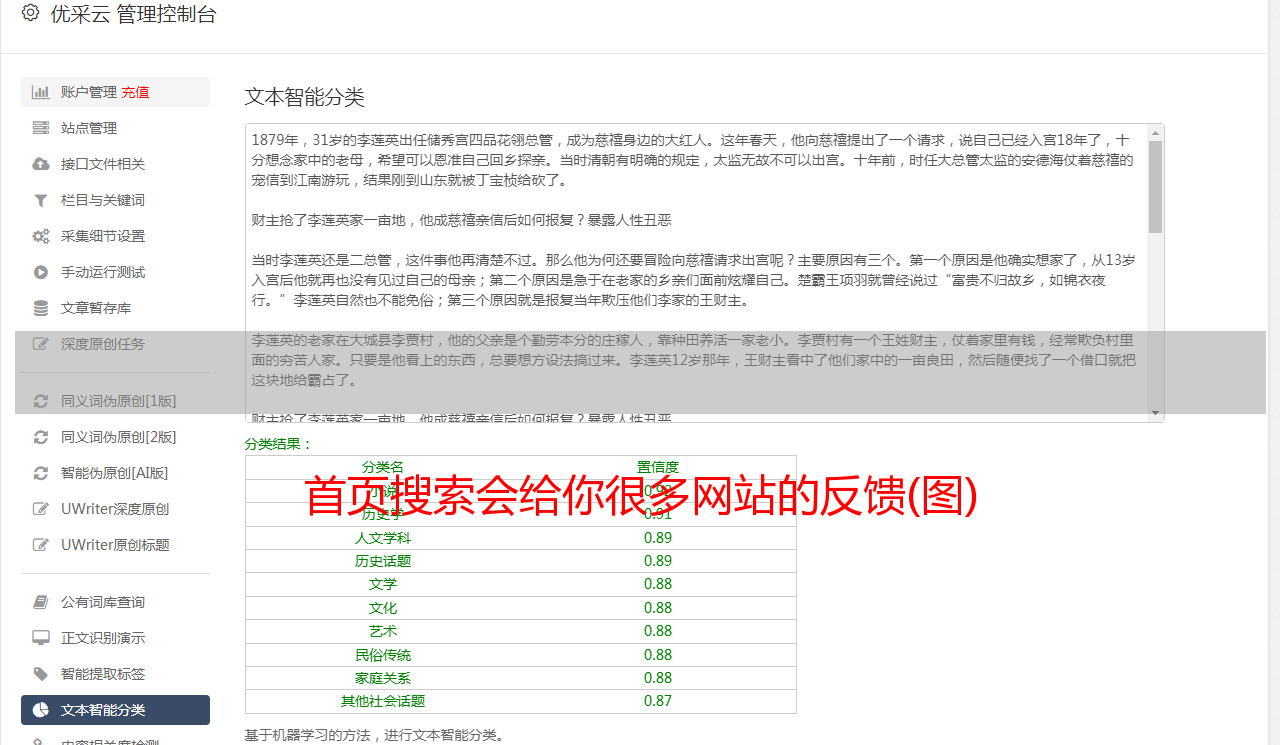Click the edit icon for UWriter深度原创
Viewport: 1280px width, 745px height.
pos(41,509)
